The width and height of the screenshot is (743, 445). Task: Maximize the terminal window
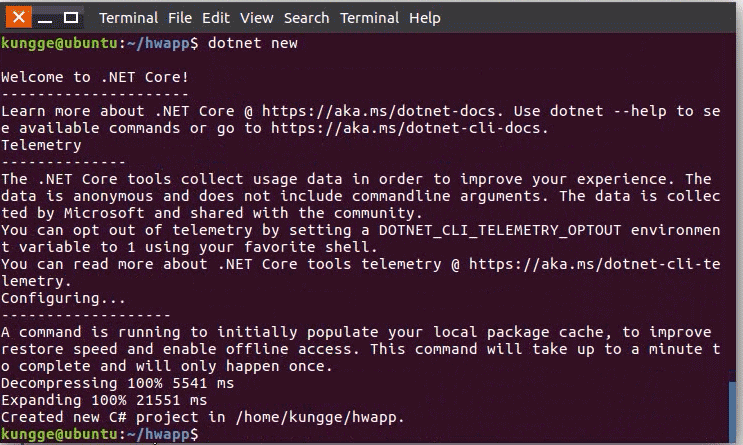pyautogui.click(x=71, y=18)
